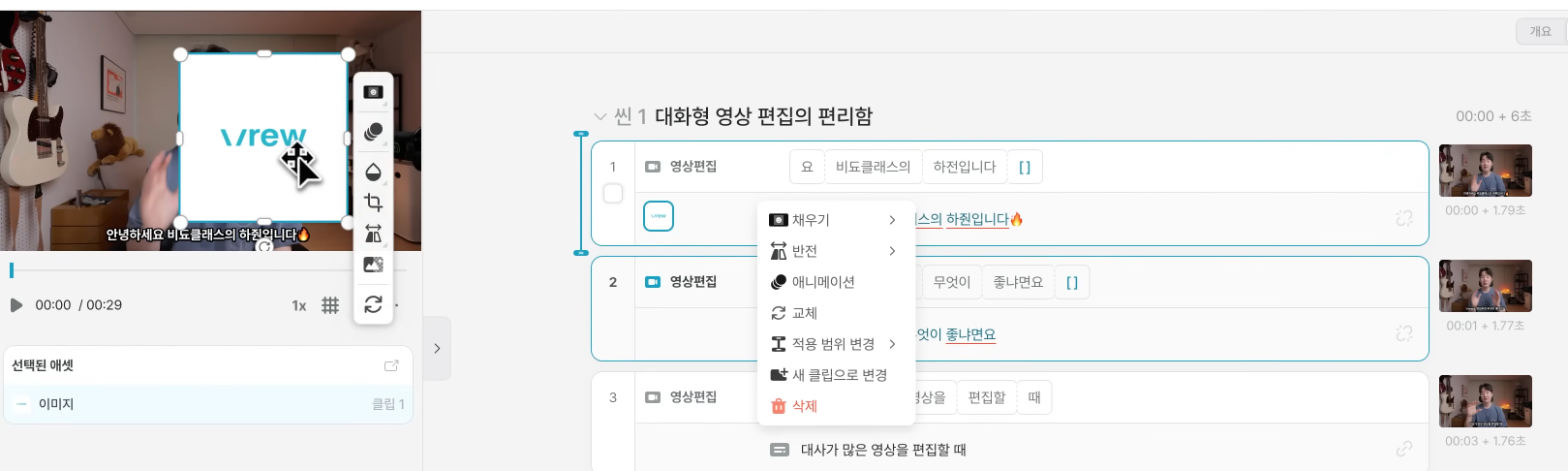The height and width of the screenshot is (471, 1568).
Task: Click the subtitle text 하원입니다 in clip 1
Action: click(977, 220)
